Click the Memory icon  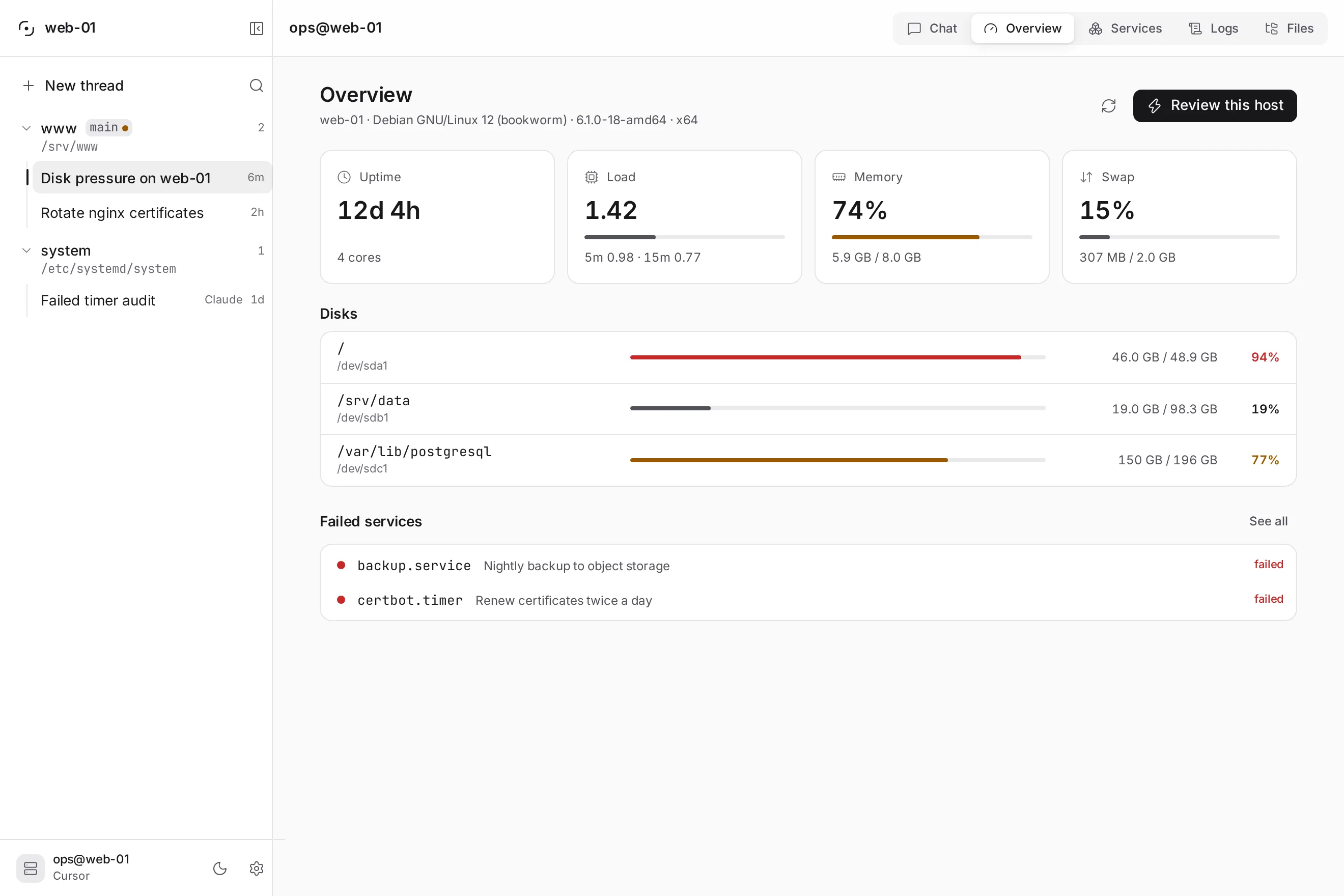839,177
